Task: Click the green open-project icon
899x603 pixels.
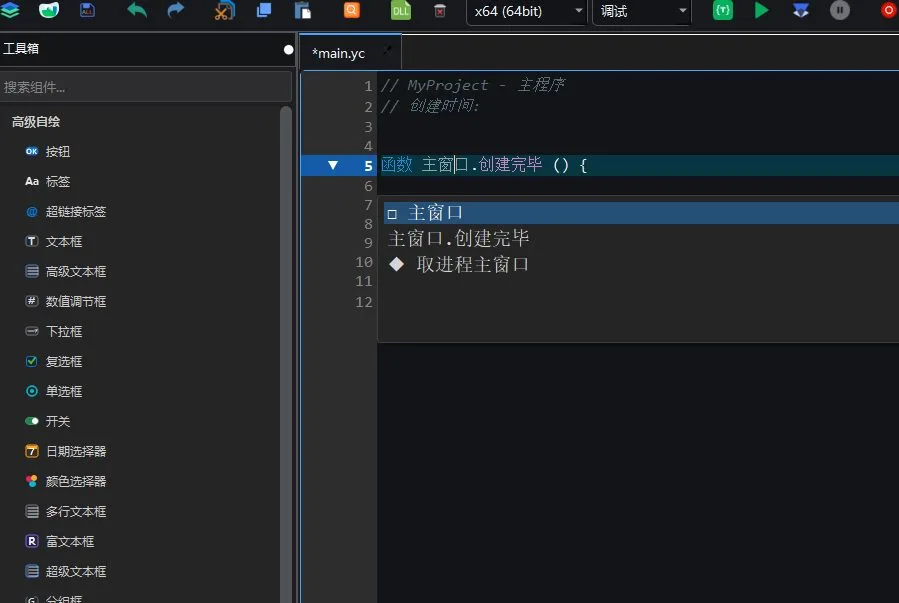Action: point(49,10)
